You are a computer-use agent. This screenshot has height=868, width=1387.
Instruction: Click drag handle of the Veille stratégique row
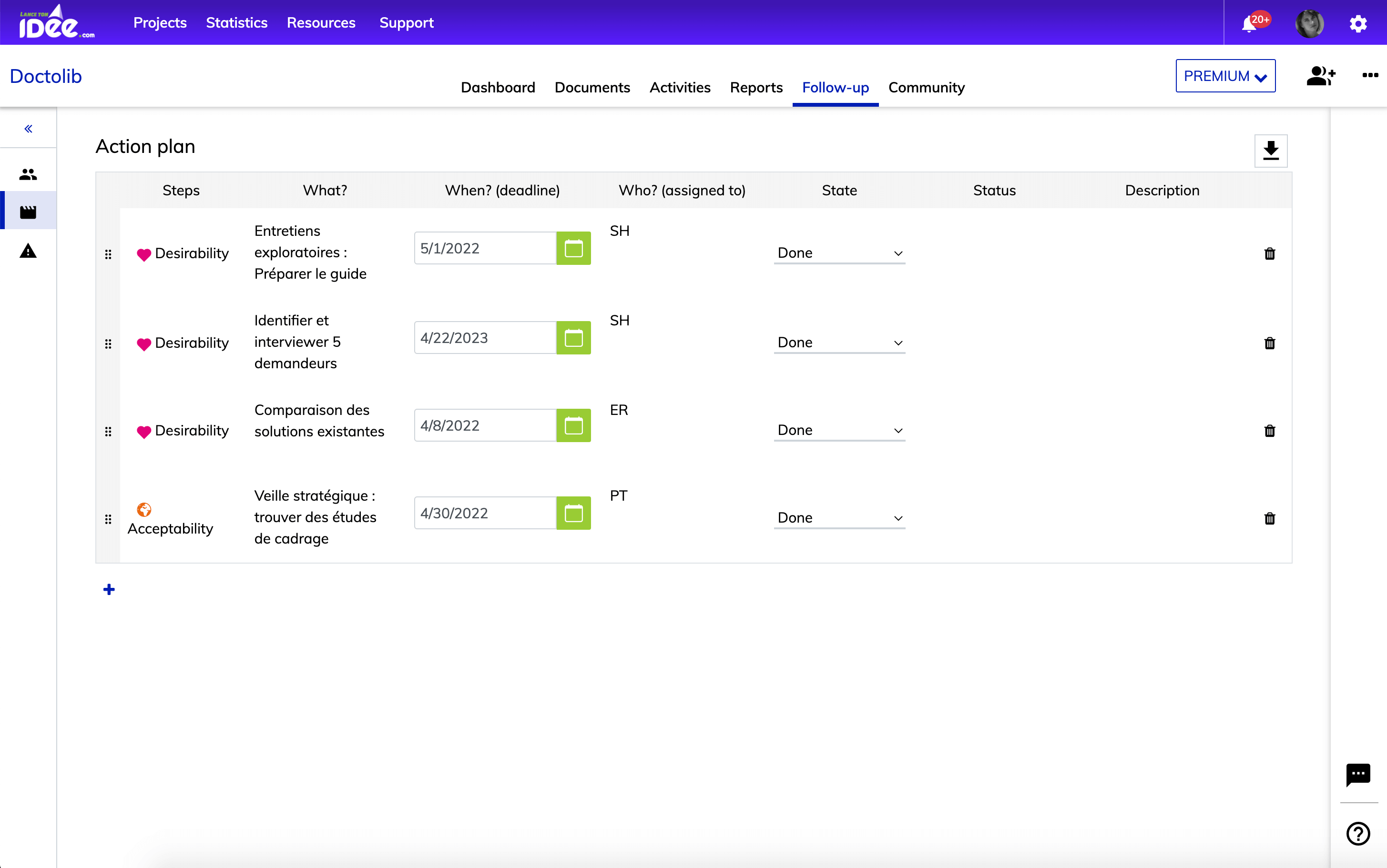(108, 520)
